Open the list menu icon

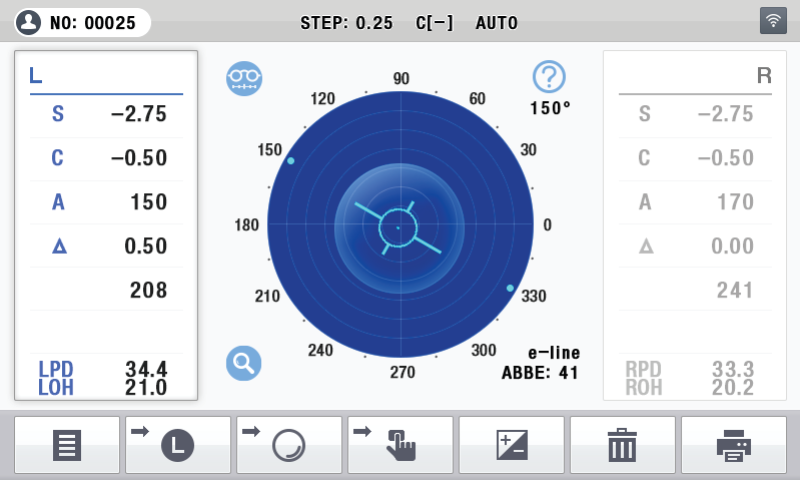tap(67, 445)
